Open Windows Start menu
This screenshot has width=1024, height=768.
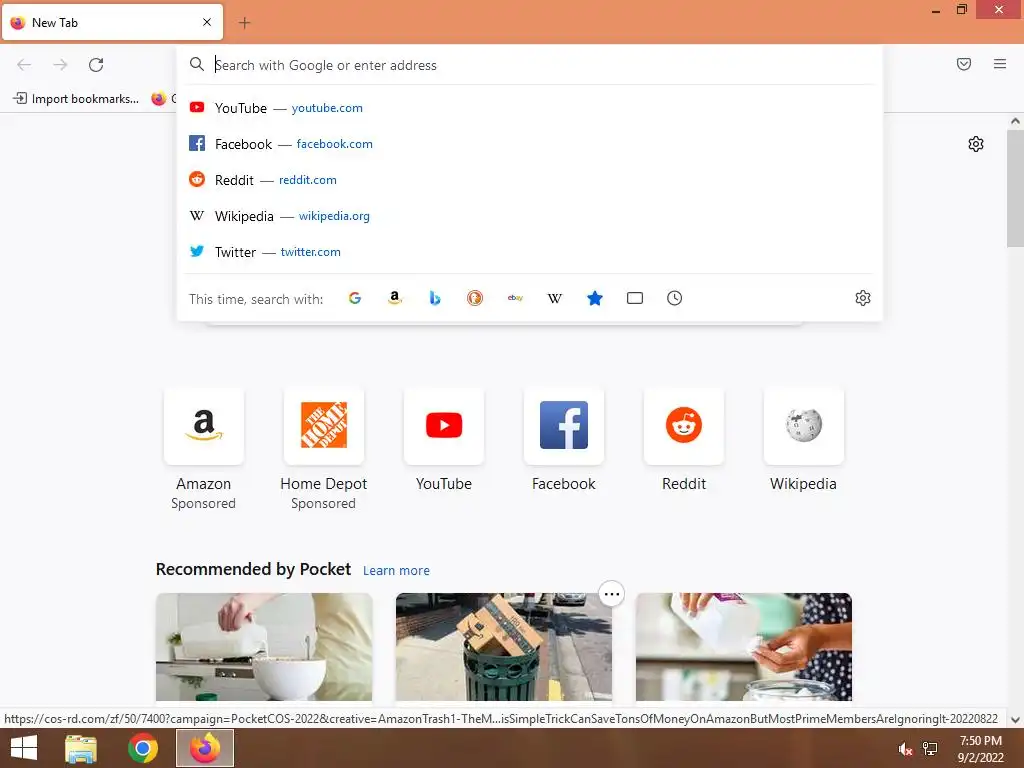click(24, 748)
